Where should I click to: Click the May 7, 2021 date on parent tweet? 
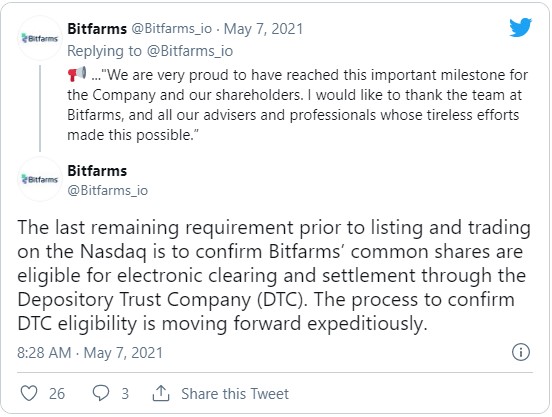point(263,29)
